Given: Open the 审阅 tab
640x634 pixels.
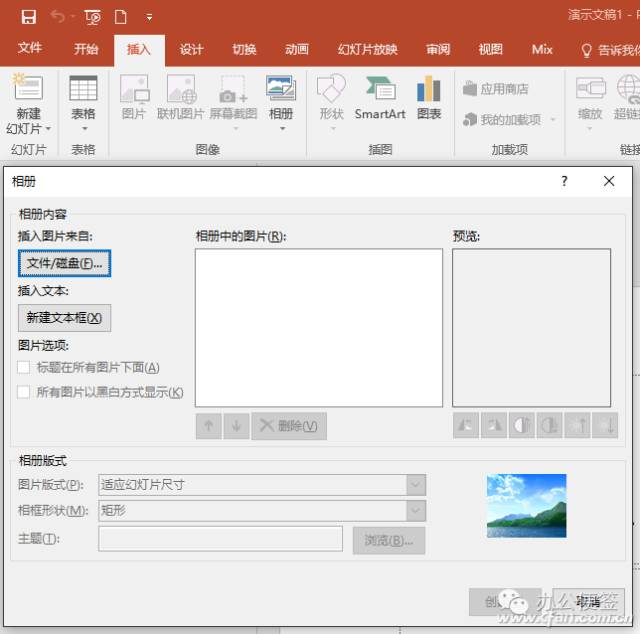Looking at the screenshot, I should [x=438, y=50].
